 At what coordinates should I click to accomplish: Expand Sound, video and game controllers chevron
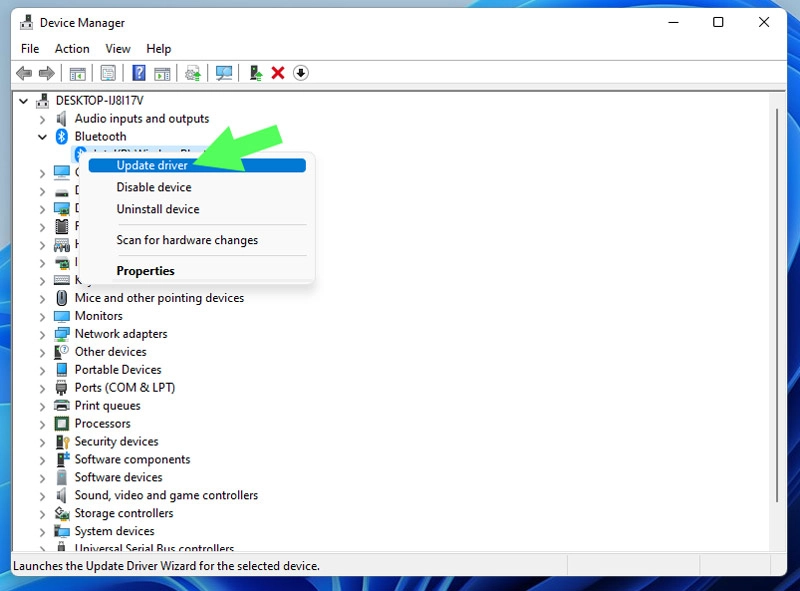[x=42, y=496]
